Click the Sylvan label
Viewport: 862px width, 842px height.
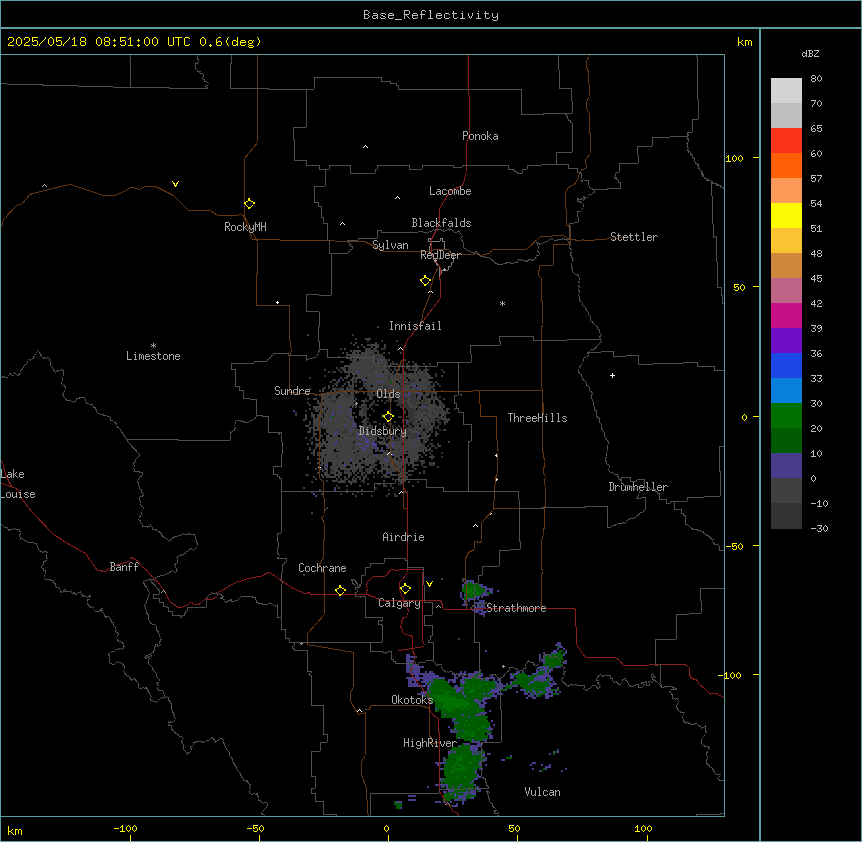[390, 245]
